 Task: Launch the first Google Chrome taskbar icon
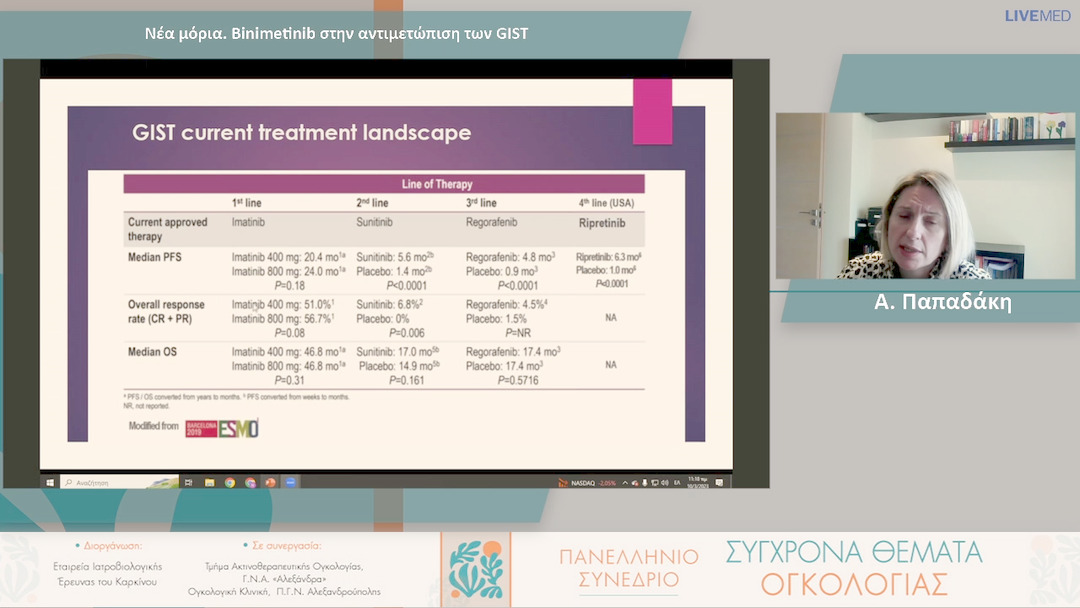click(x=230, y=483)
